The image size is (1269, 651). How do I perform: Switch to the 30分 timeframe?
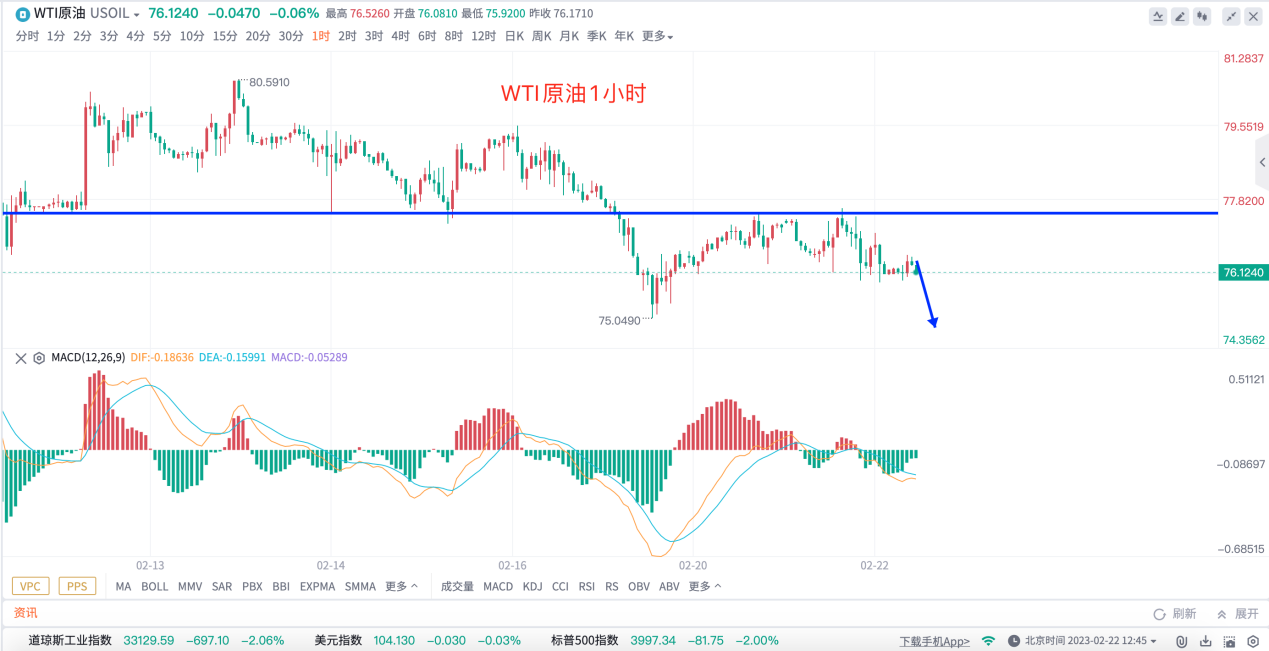coord(291,36)
